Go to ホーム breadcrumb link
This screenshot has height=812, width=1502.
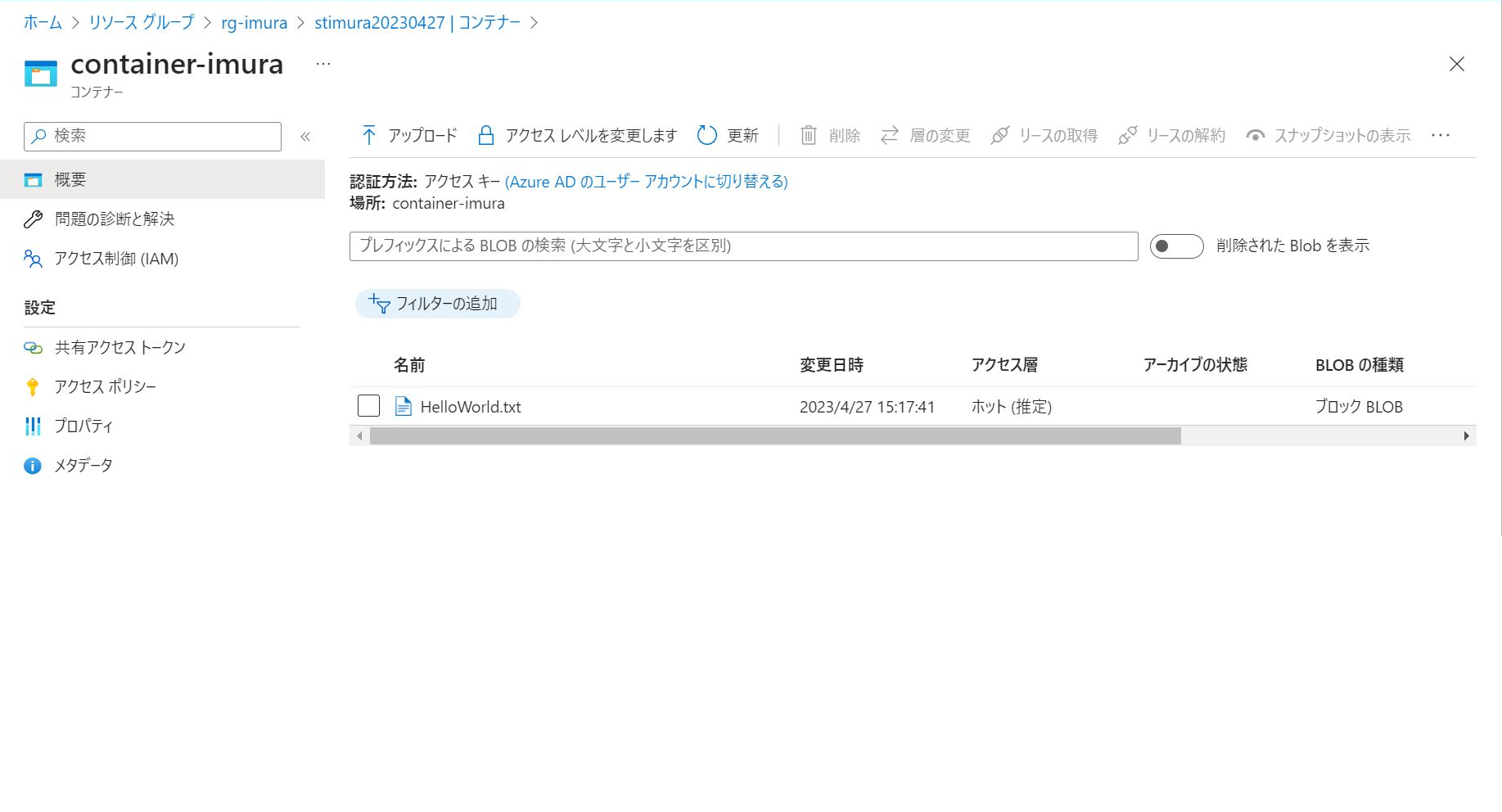(43, 22)
